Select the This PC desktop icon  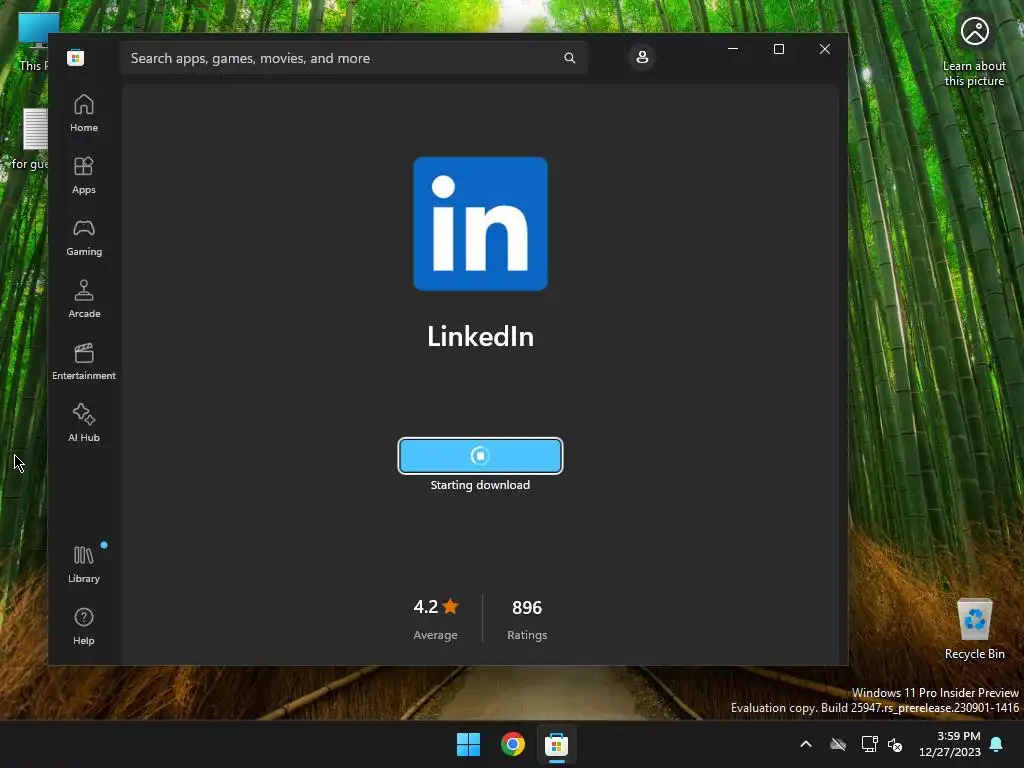33,41
